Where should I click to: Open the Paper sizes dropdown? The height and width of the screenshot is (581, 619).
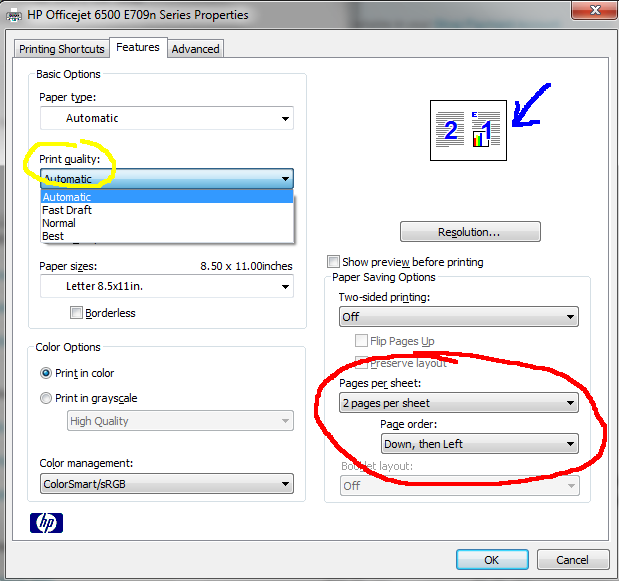click(167, 286)
